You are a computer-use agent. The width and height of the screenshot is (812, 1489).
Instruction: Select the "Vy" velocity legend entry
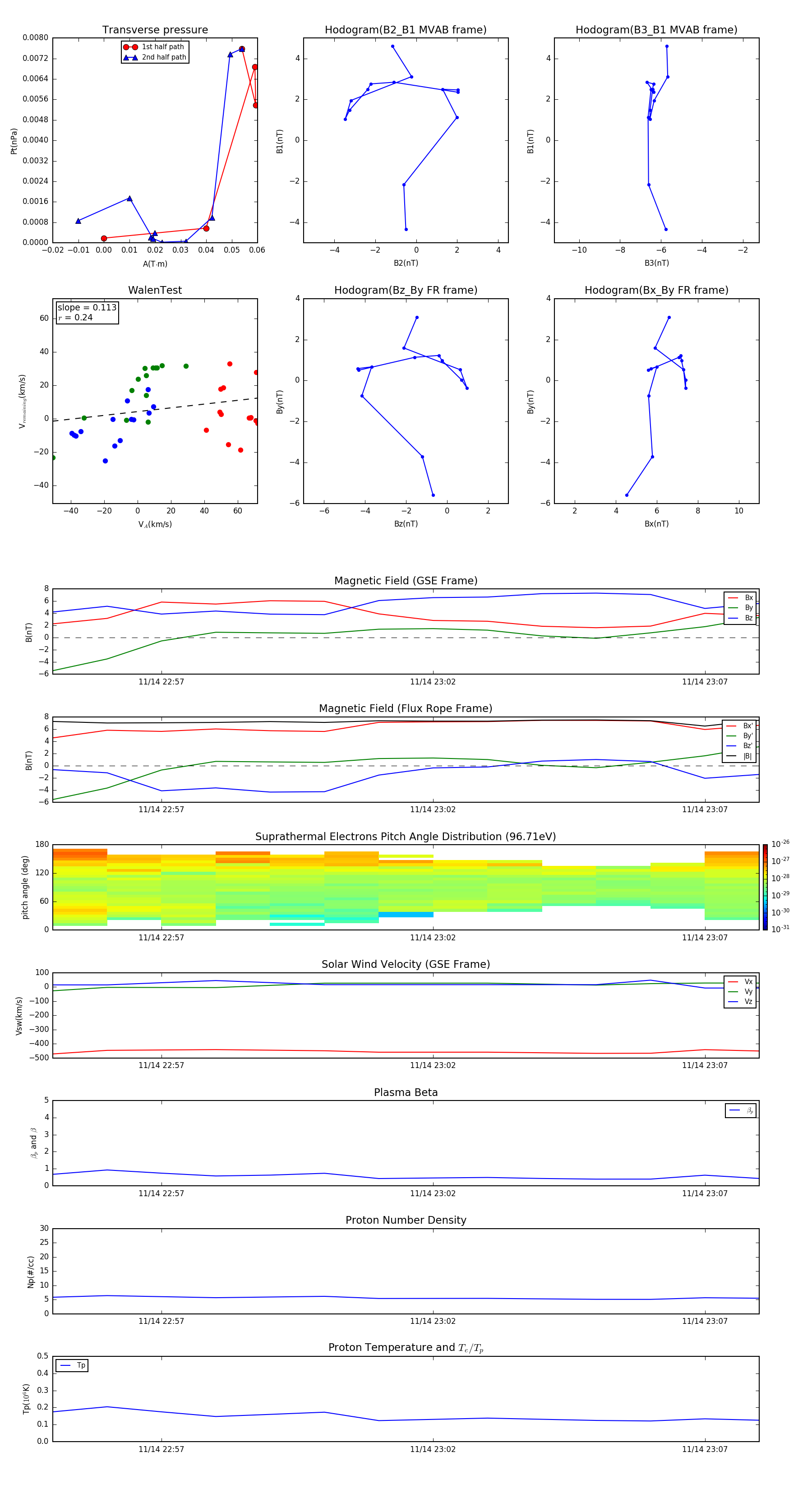click(x=741, y=991)
